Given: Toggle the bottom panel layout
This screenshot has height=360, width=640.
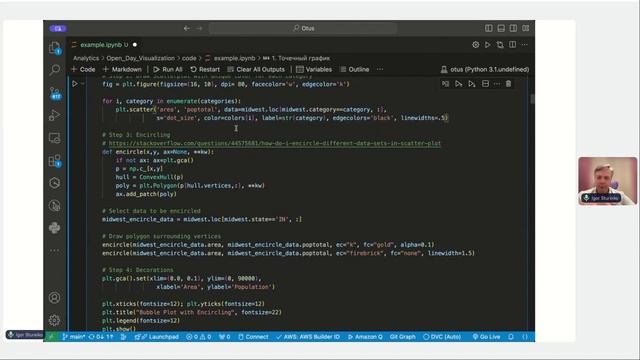Looking at the screenshot, I should pyautogui.click(x=501, y=28).
